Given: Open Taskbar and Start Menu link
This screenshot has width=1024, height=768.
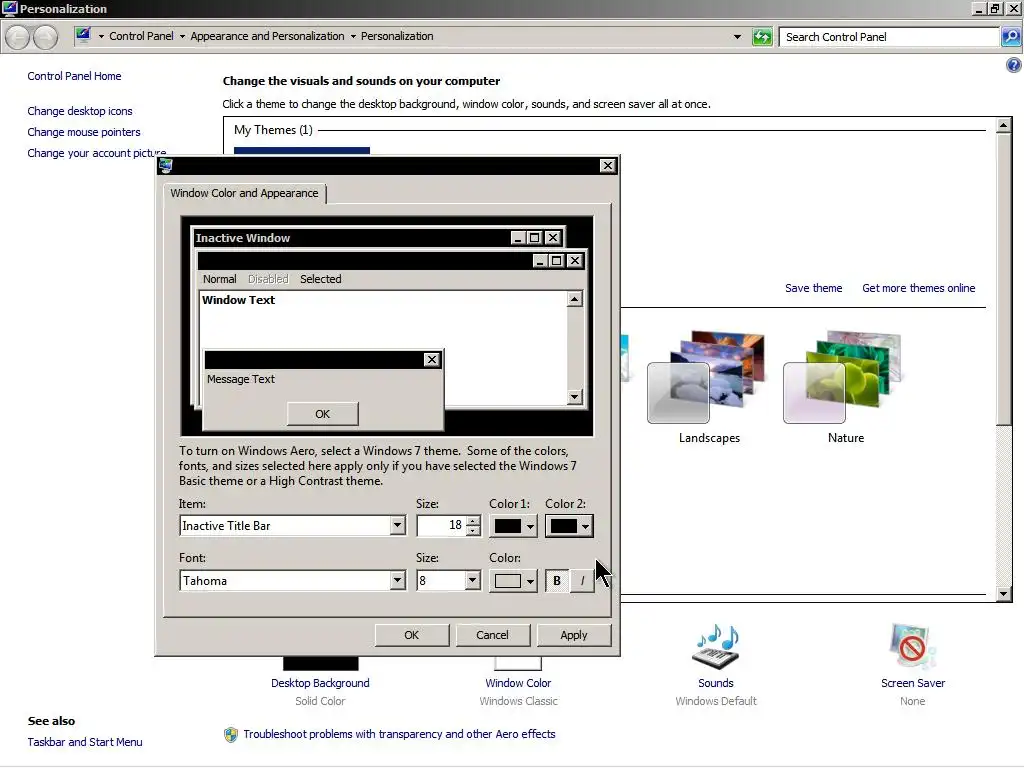Looking at the screenshot, I should click(85, 742).
